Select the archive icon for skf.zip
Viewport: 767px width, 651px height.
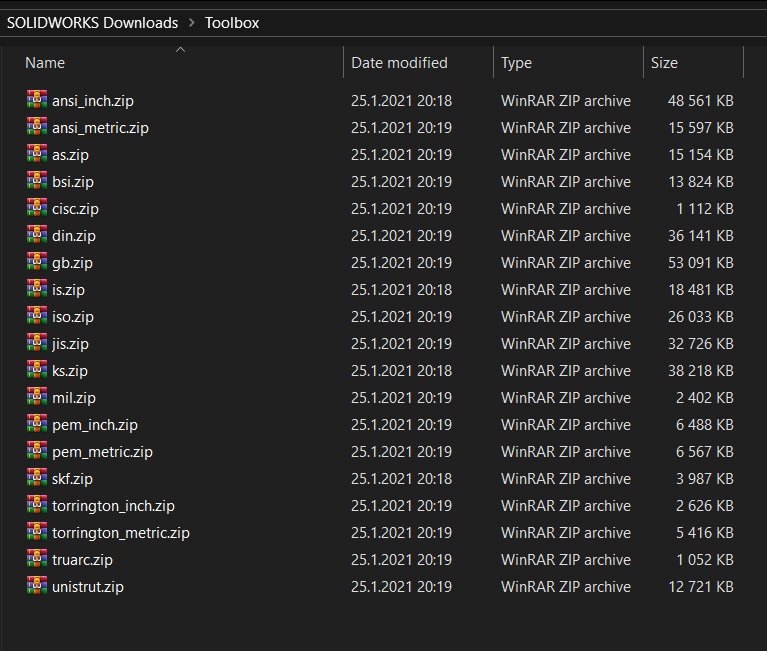[x=37, y=477]
